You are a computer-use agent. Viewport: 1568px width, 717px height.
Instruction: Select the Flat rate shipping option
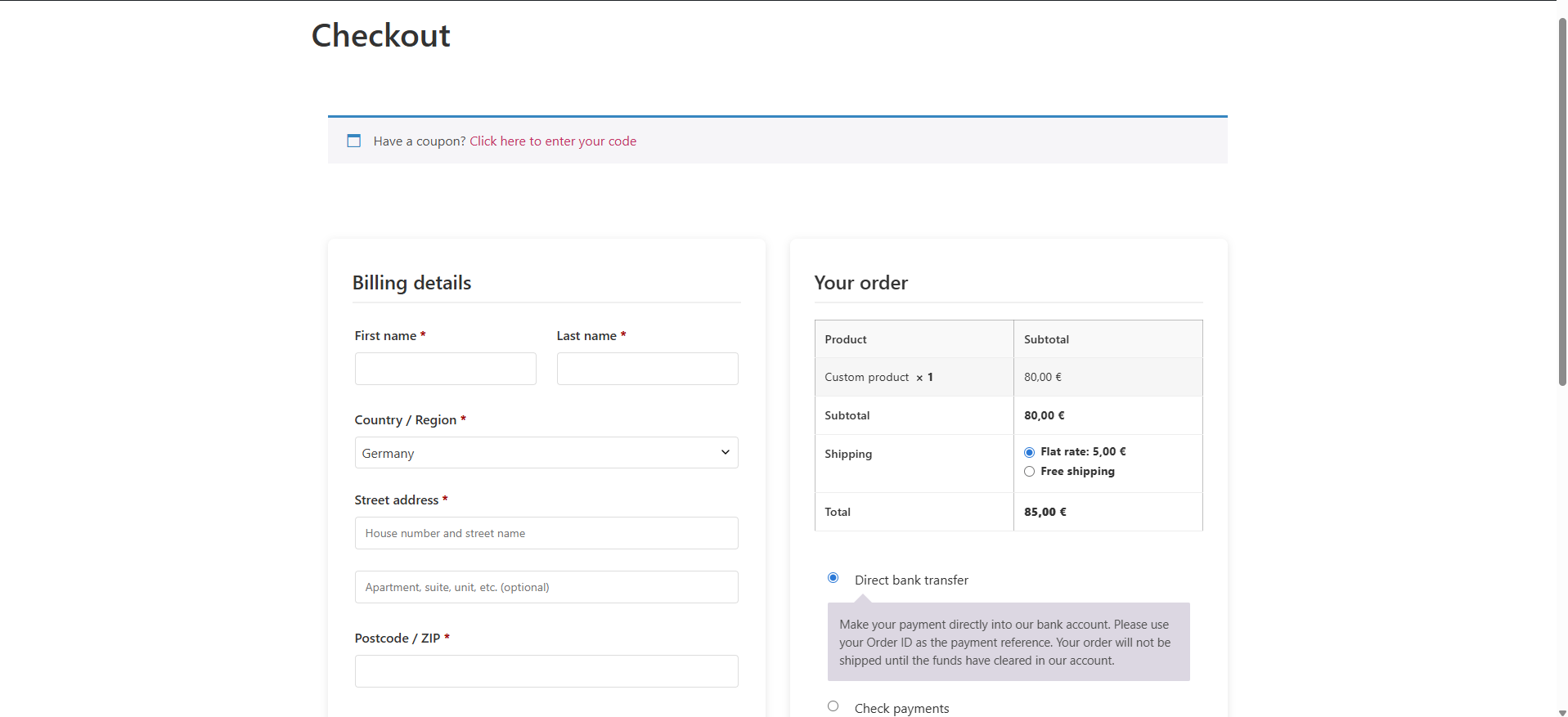tap(1029, 452)
